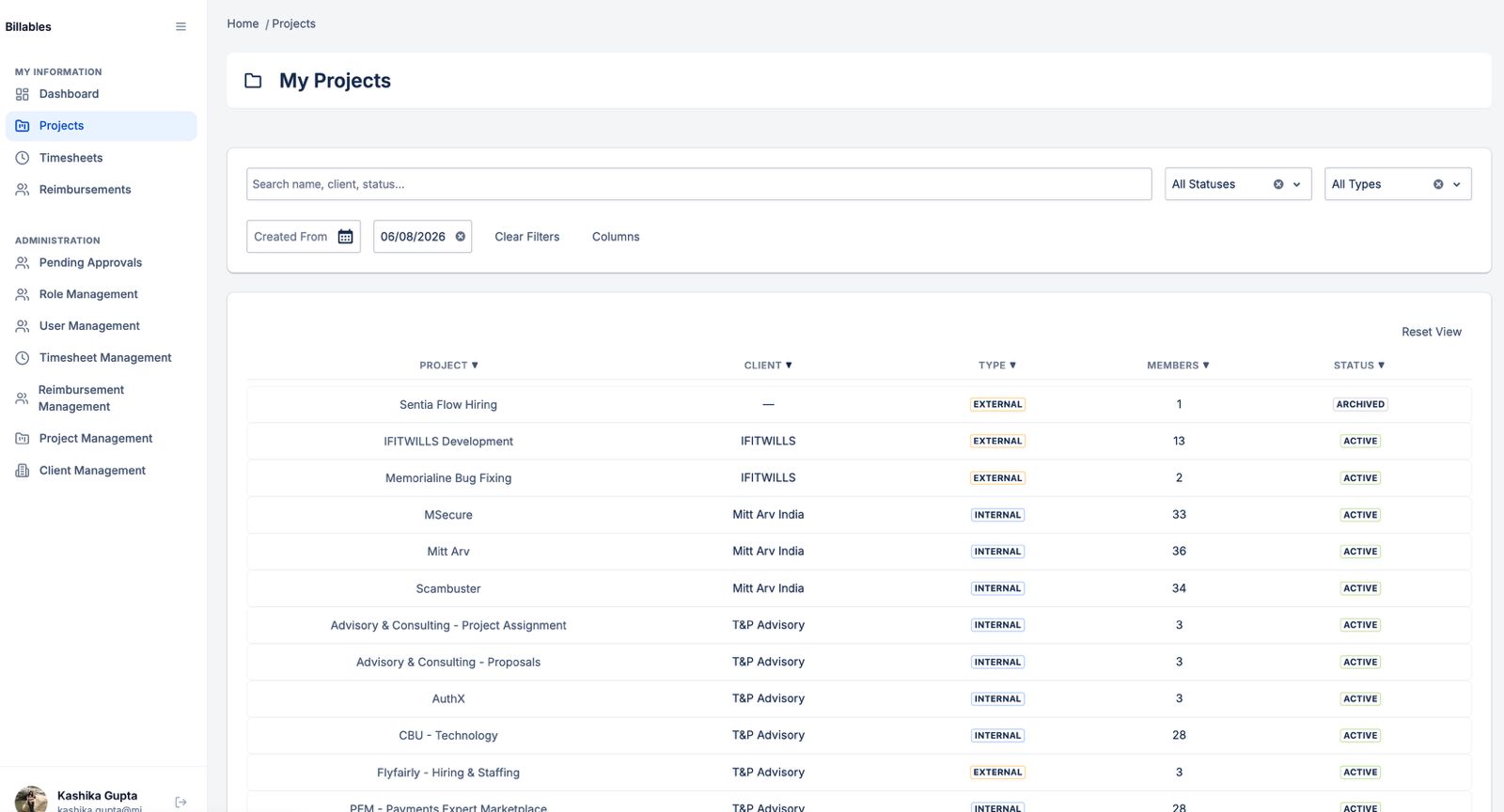The width and height of the screenshot is (1504, 812).
Task: Sort table by Status column
Action: [1359, 366]
